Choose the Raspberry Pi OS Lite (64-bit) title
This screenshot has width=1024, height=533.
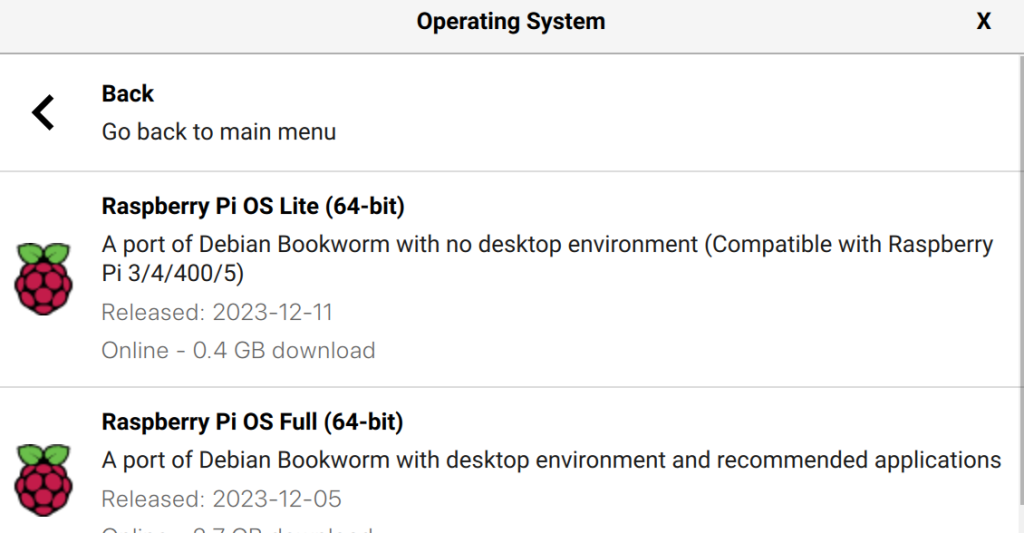(x=253, y=207)
